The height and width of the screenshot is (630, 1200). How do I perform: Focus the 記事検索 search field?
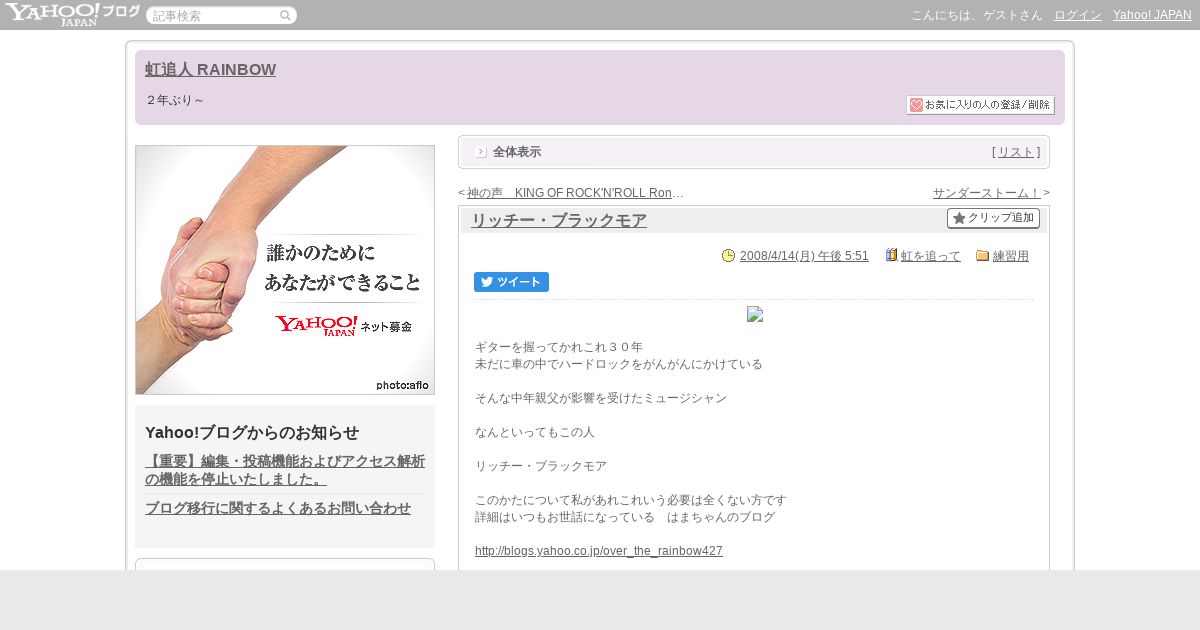point(214,15)
